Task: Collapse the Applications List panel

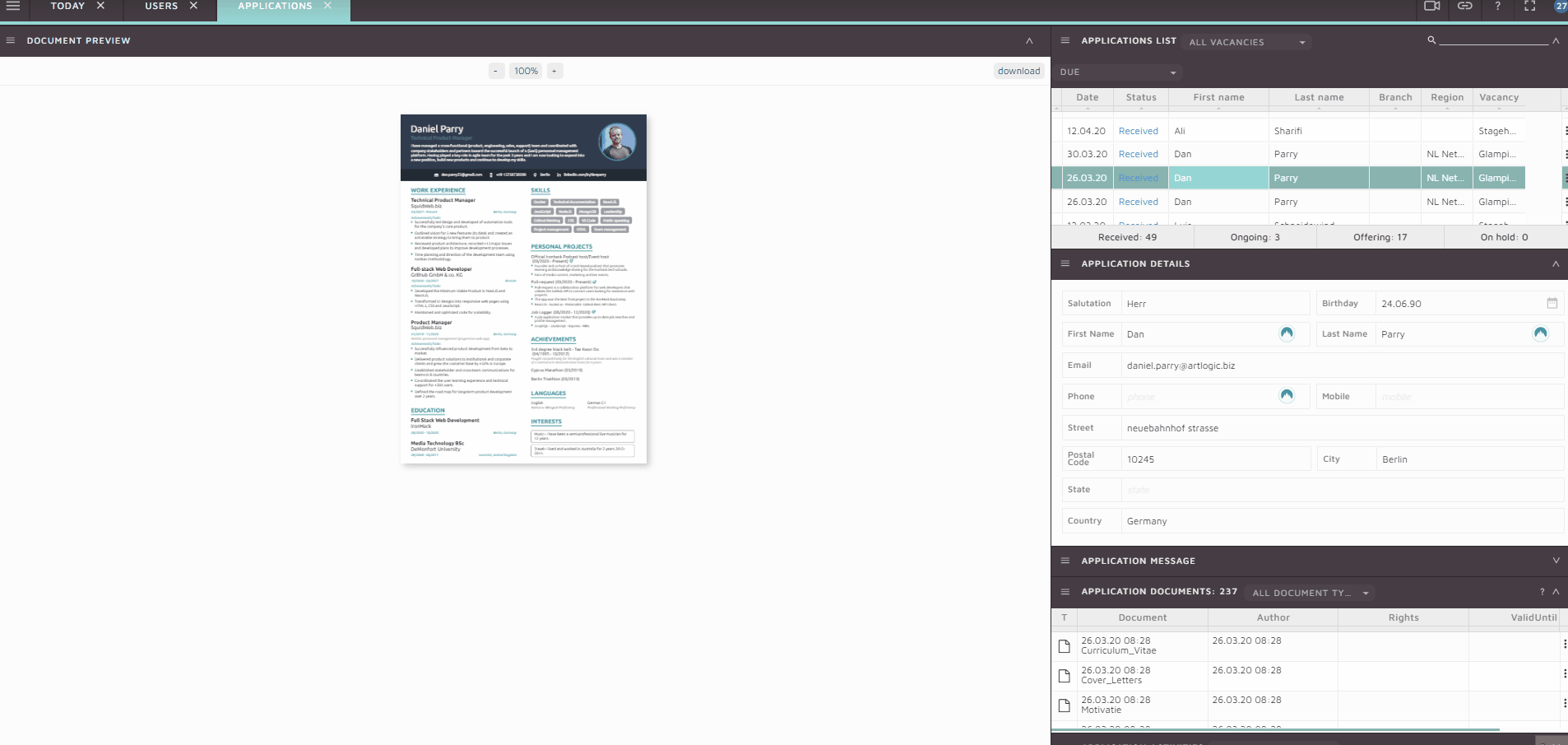Action: coord(1556,40)
